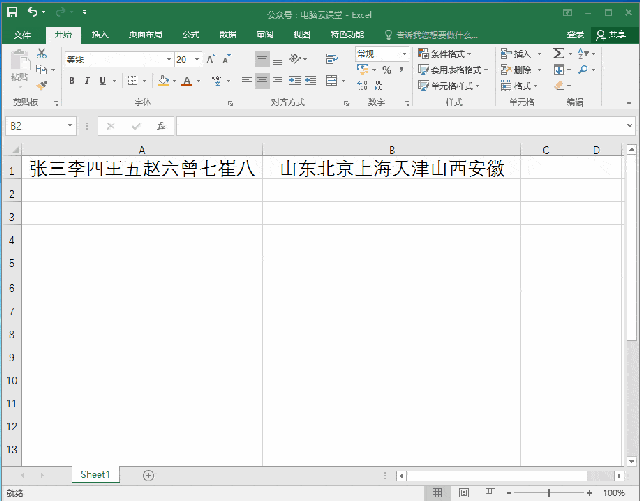Click the Name Box showing B2
Screen dimensions: 640x501
pos(41,126)
